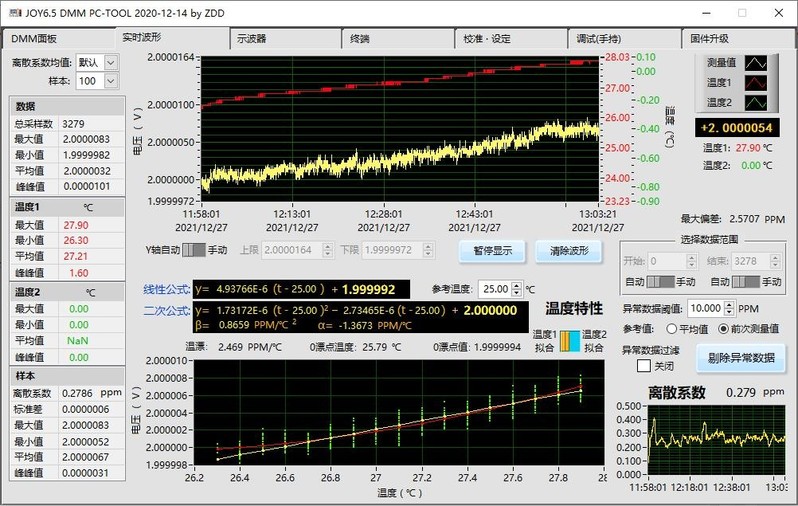The height and width of the screenshot is (506, 798).
Task: Click the 温度1/温度2 拟合 selector switch
Action: pos(569,340)
